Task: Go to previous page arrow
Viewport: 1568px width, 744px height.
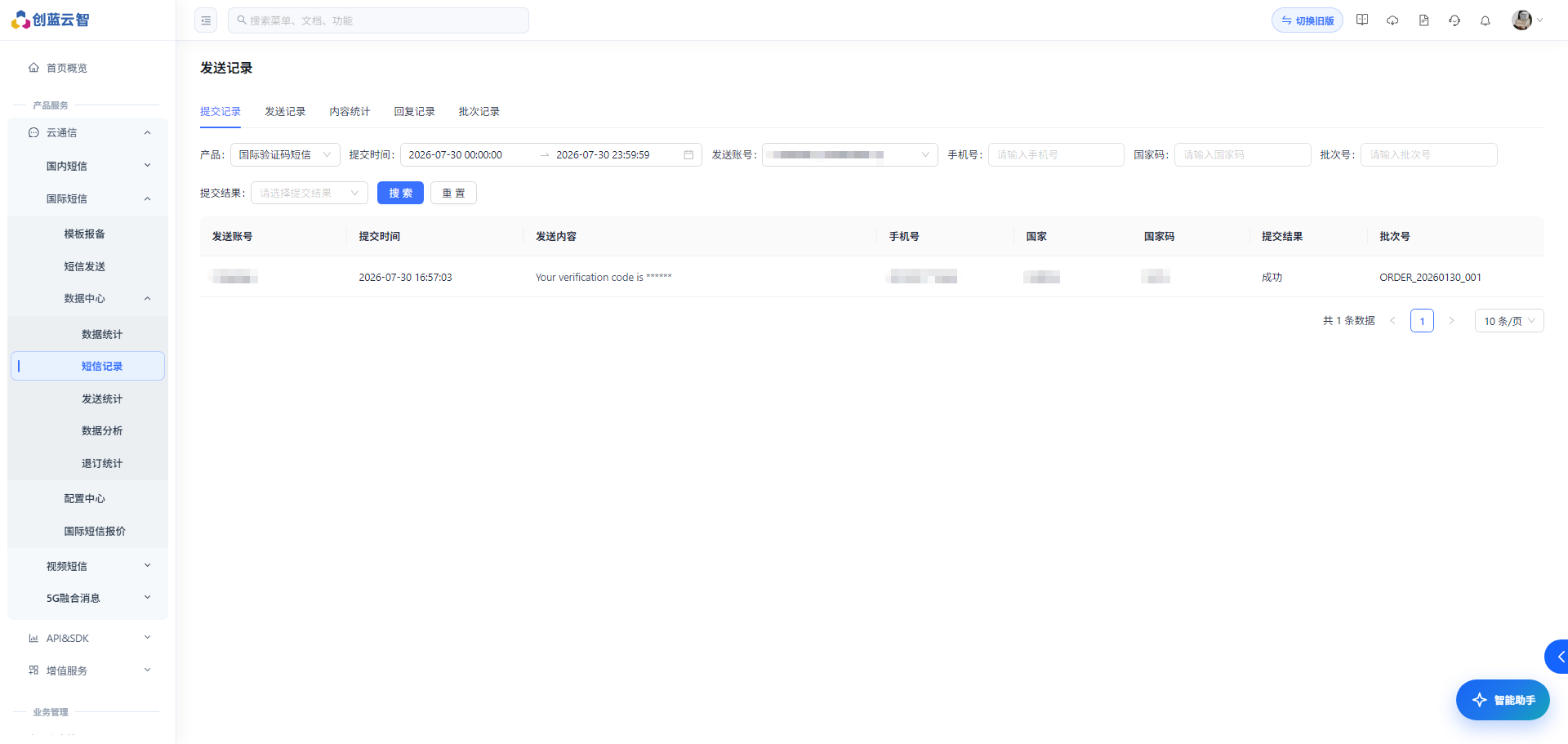Action: tap(1392, 321)
